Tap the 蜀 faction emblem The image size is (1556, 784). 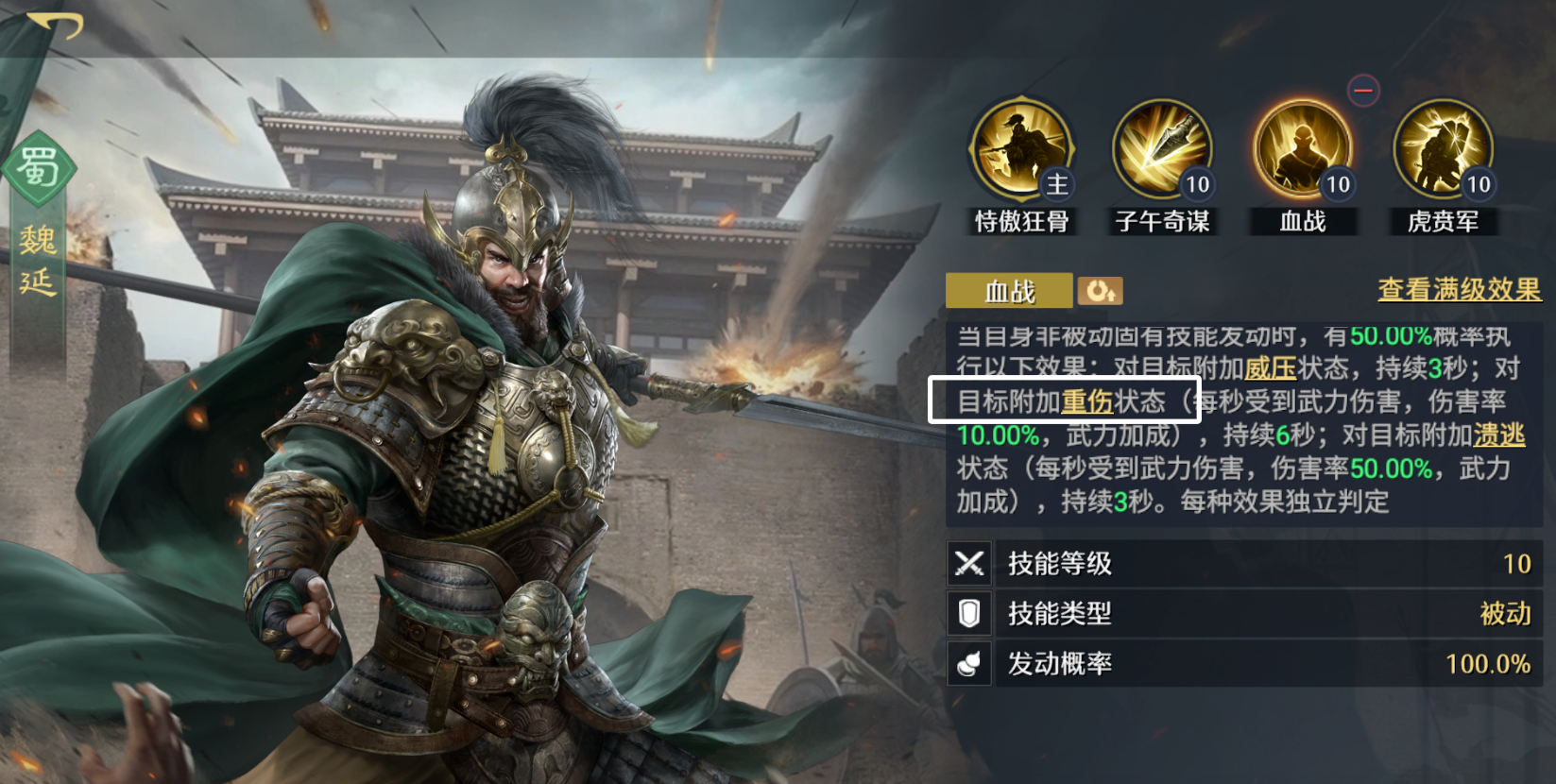38,169
